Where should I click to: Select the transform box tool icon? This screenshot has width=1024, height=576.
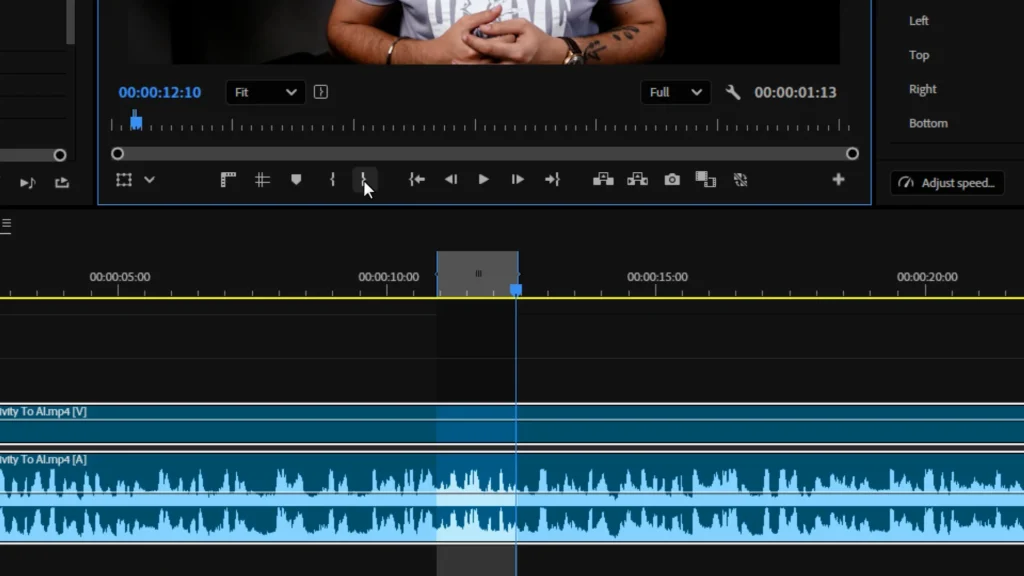124,180
